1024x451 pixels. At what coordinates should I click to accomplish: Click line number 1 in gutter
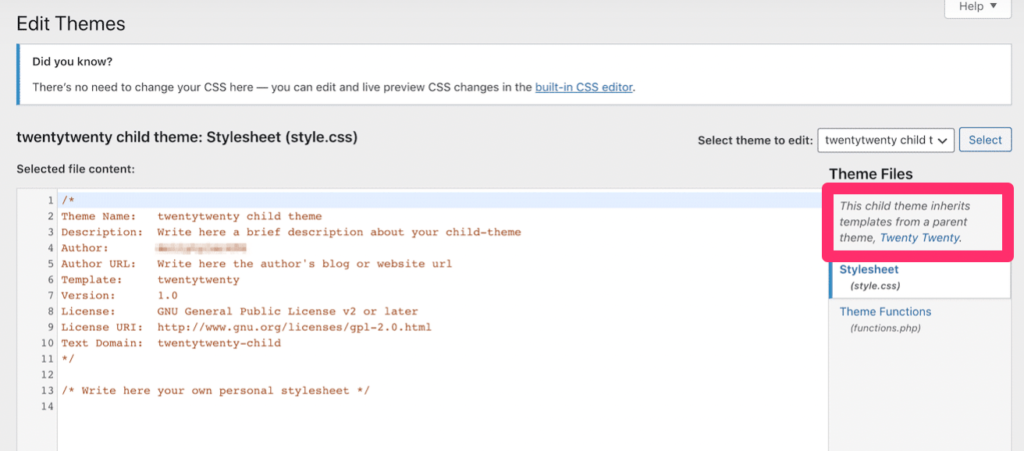(x=50, y=200)
